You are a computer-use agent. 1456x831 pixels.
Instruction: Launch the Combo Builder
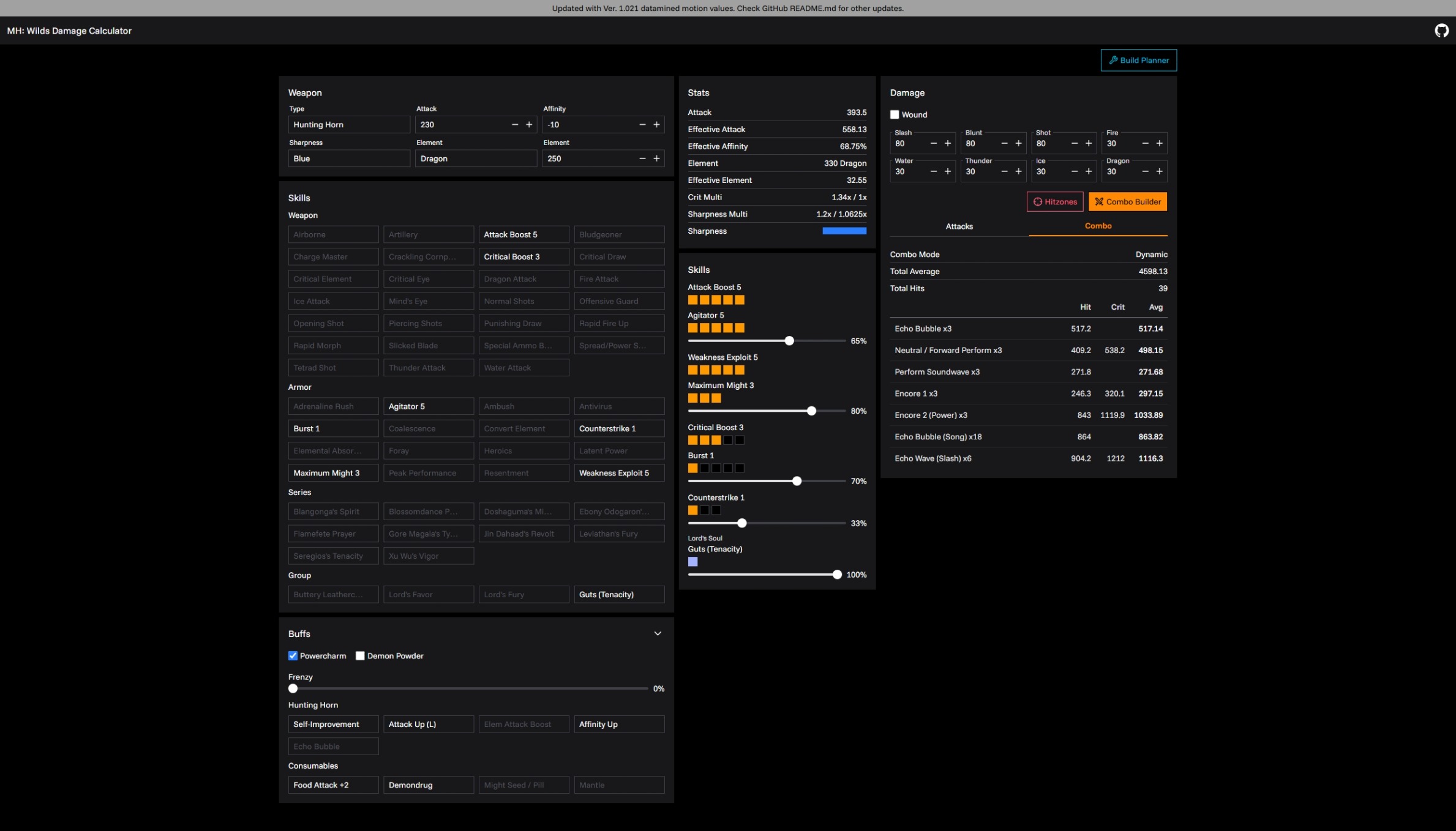(x=1127, y=201)
